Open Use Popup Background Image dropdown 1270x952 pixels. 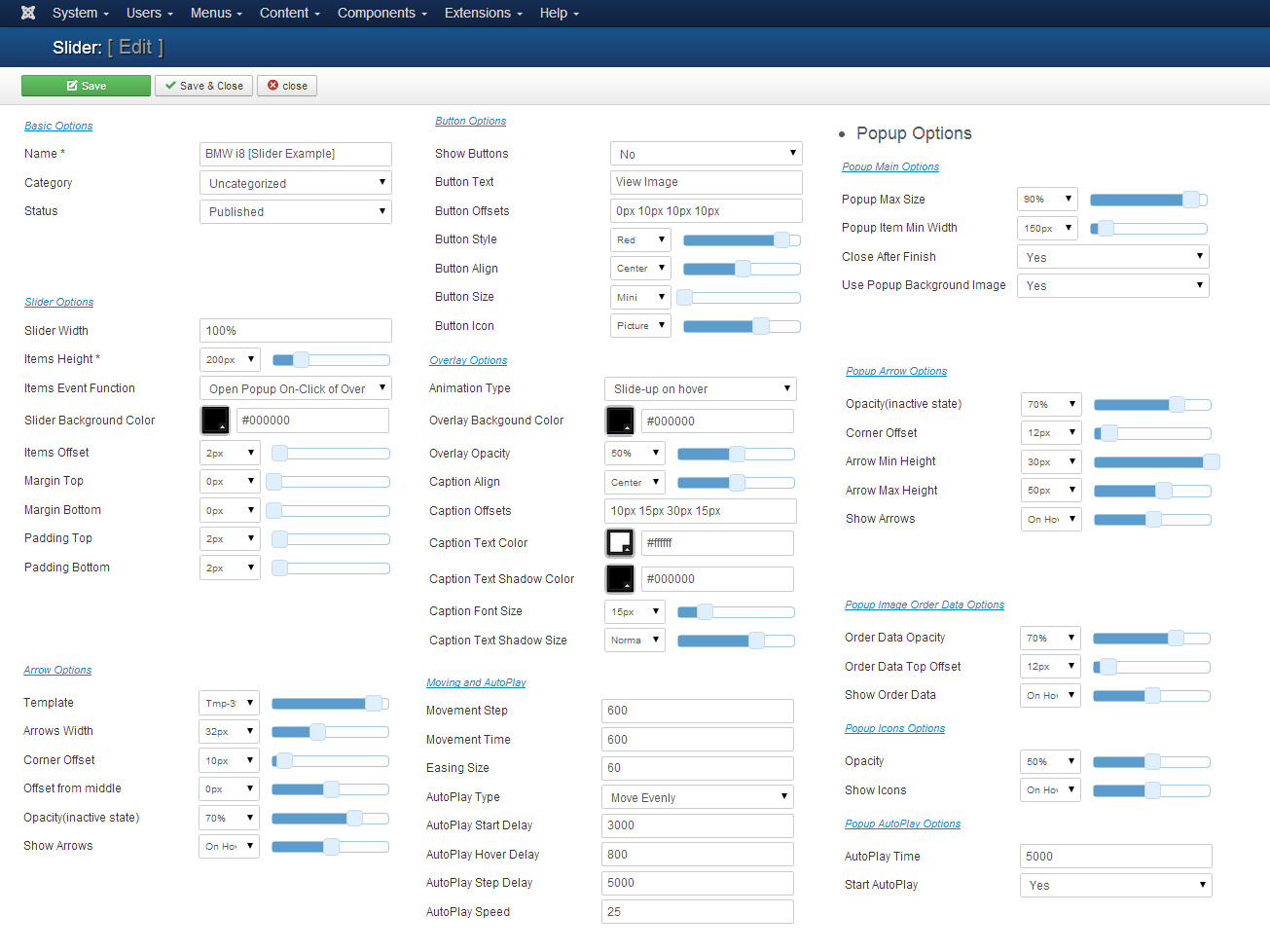1112,286
